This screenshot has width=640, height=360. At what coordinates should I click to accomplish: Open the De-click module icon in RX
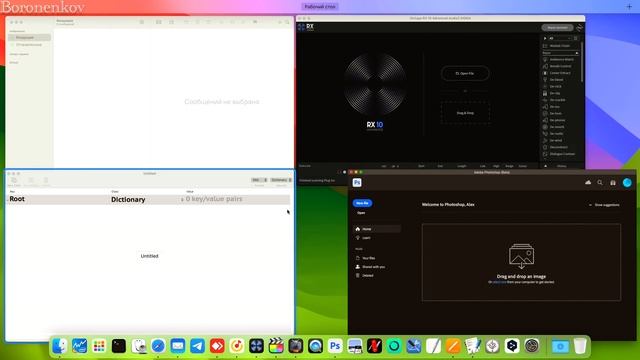point(545,87)
